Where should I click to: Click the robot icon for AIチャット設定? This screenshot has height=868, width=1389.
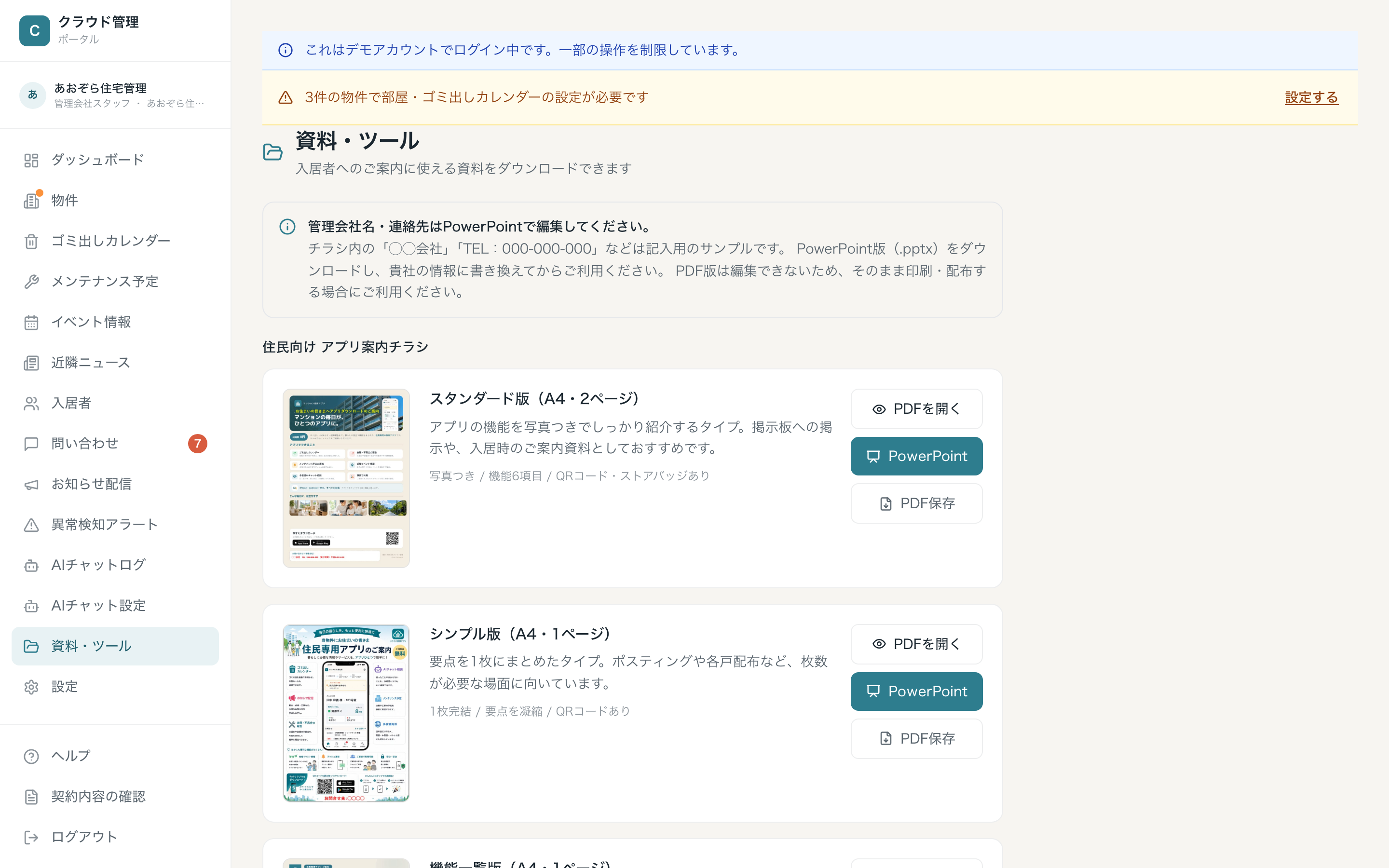[31, 606]
